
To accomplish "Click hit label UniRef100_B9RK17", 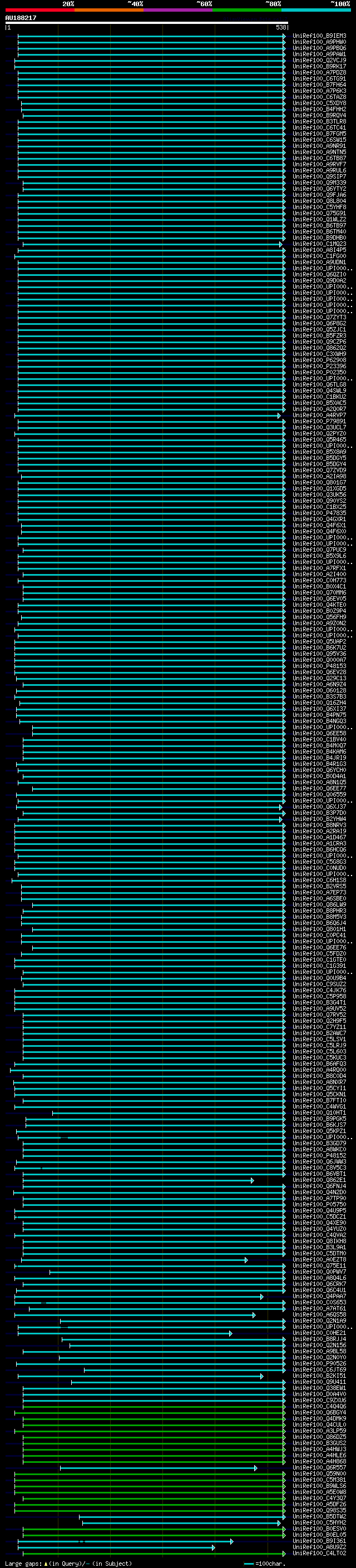I will pyautogui.click(x=319, y=66).
